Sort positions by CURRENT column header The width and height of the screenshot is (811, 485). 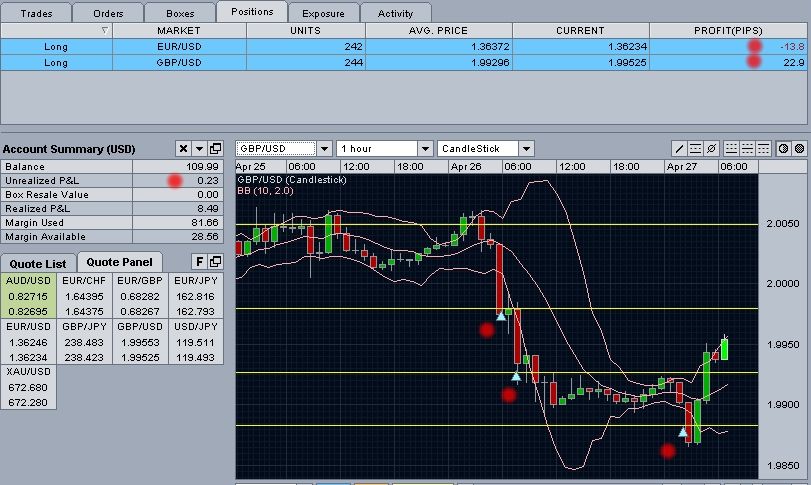(580, 31)
